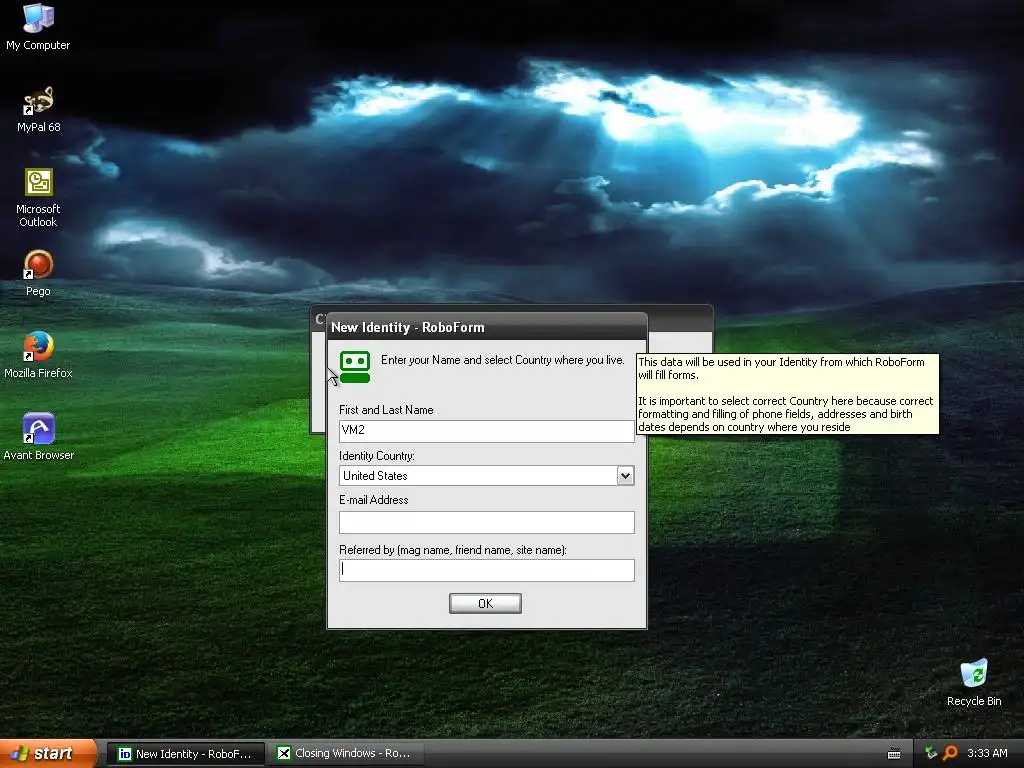Click the 'E-mail Address' label
1024x768 pixels.
coord(374,500)
